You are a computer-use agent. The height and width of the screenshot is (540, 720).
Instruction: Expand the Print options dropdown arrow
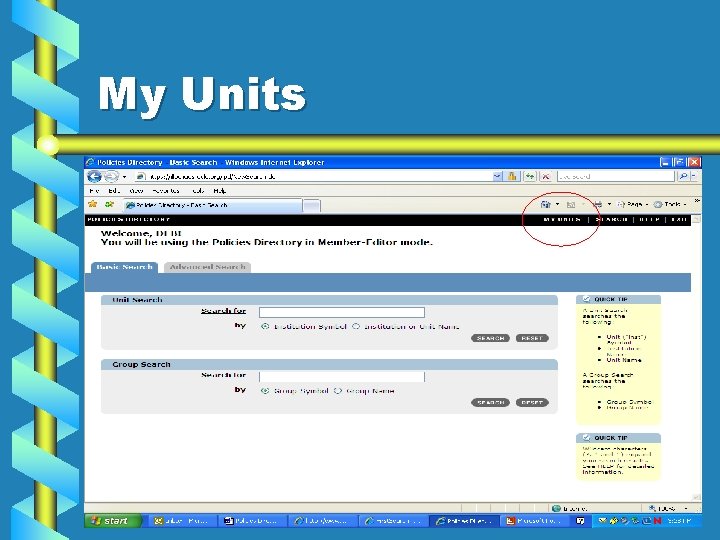609,204
